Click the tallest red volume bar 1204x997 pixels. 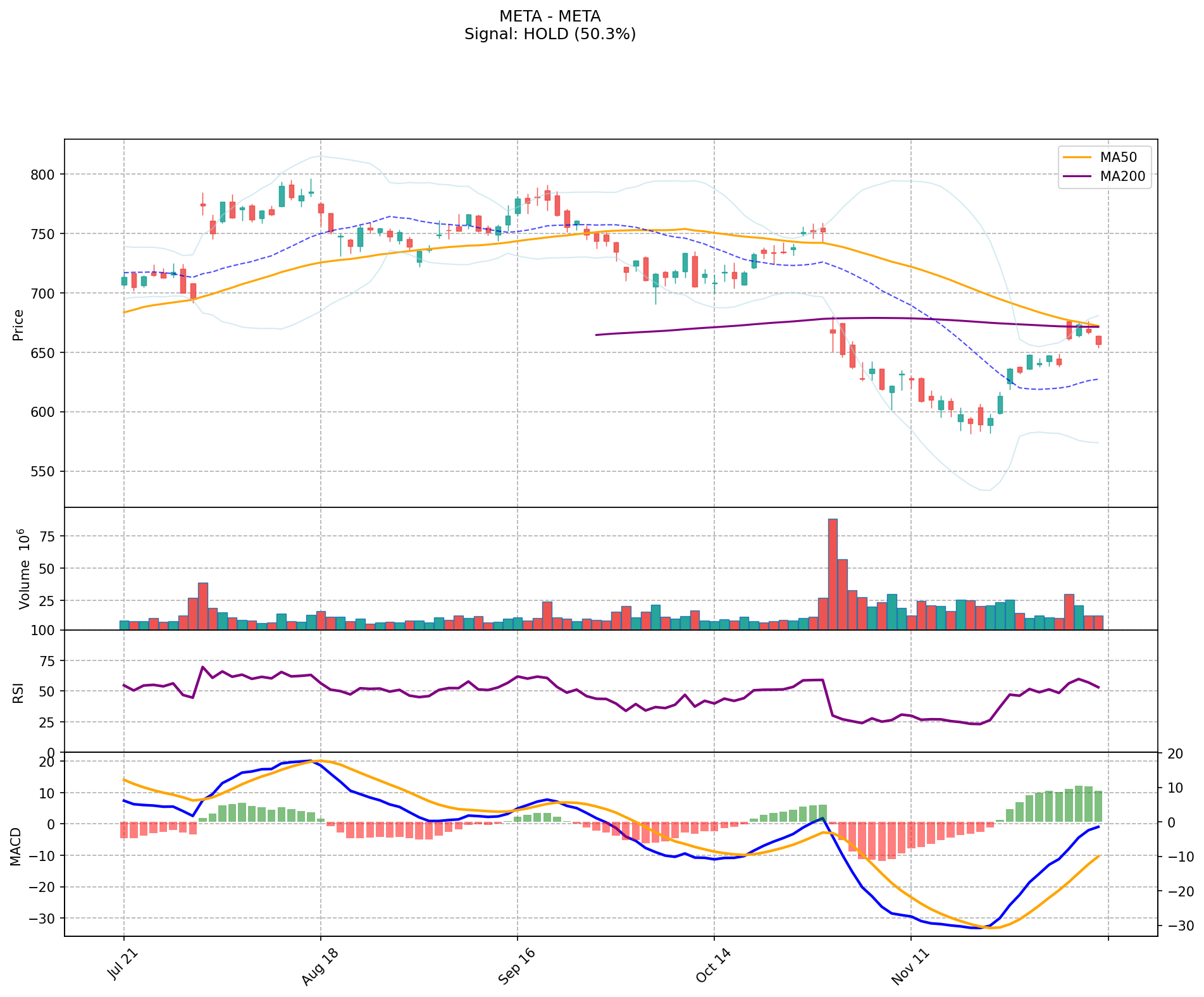(x=833, y=574)
